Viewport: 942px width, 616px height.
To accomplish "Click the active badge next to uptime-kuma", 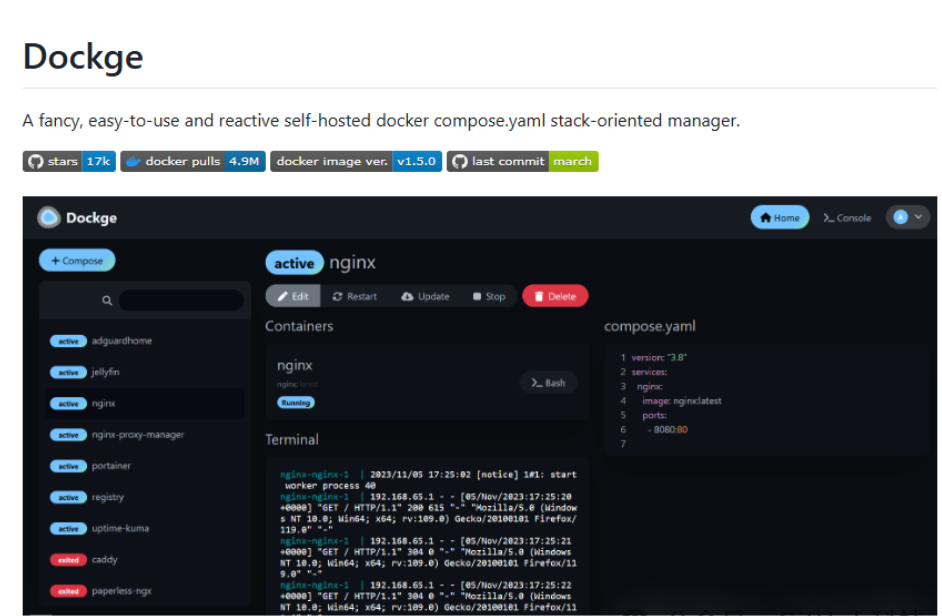I will 68,529.
